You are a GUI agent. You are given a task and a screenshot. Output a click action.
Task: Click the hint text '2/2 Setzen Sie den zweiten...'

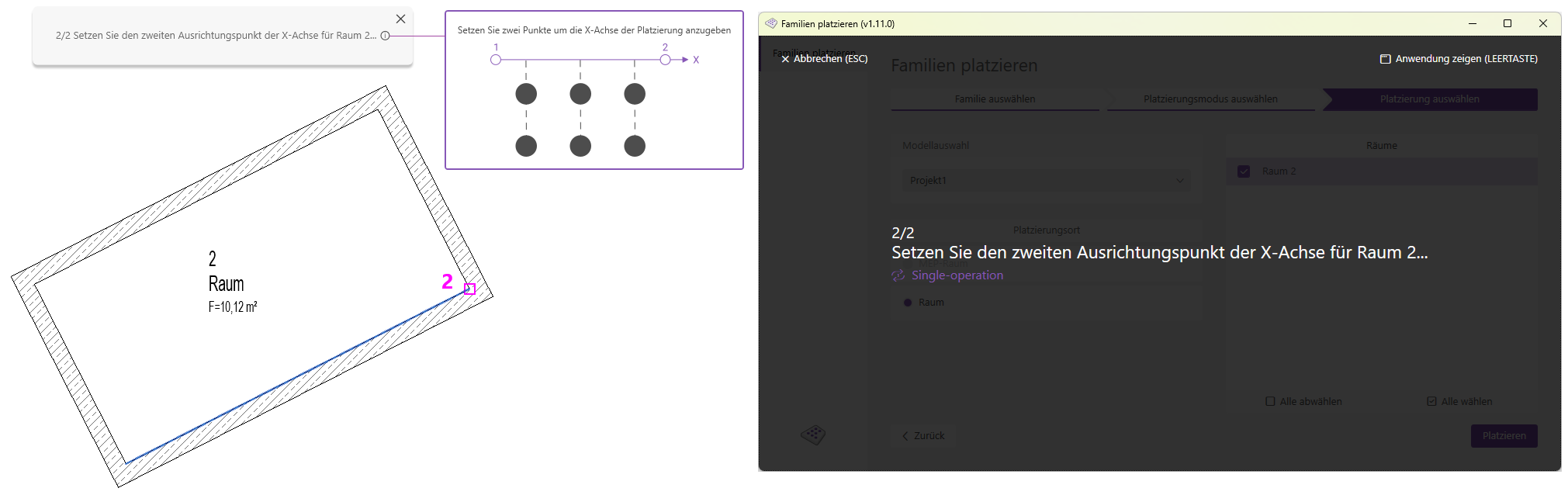point(216,36)
